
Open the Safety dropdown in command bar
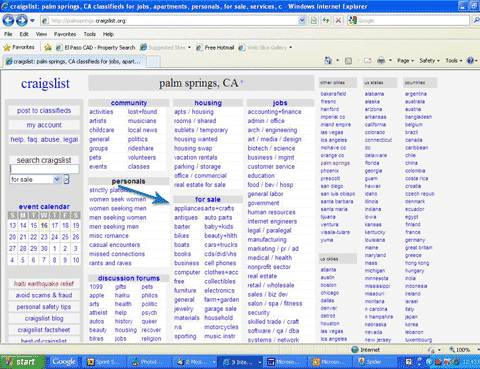pyautogui.click(x=430, y=61)
